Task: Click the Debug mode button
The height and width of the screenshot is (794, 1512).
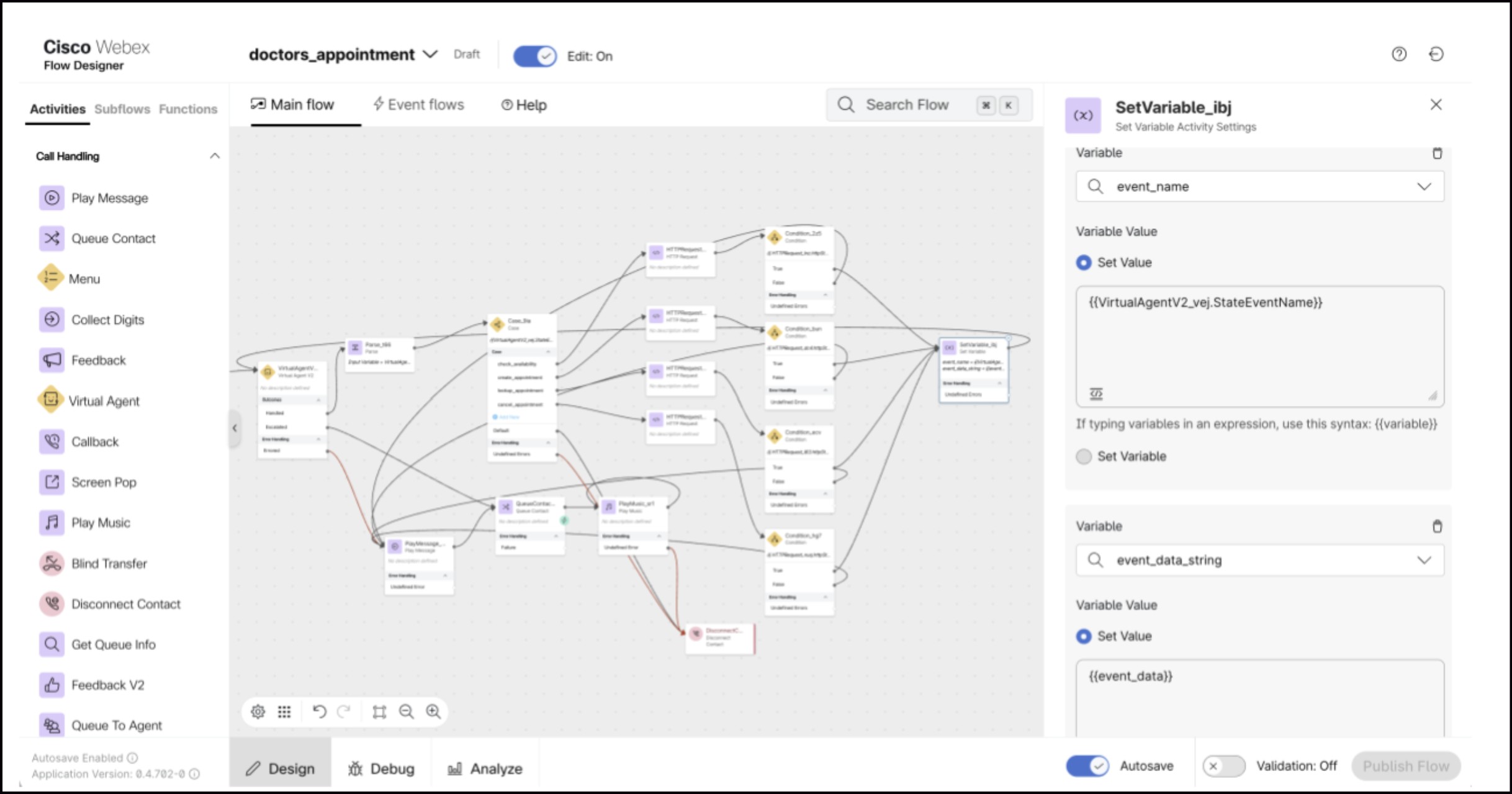Action: click(x=381, y=769)
